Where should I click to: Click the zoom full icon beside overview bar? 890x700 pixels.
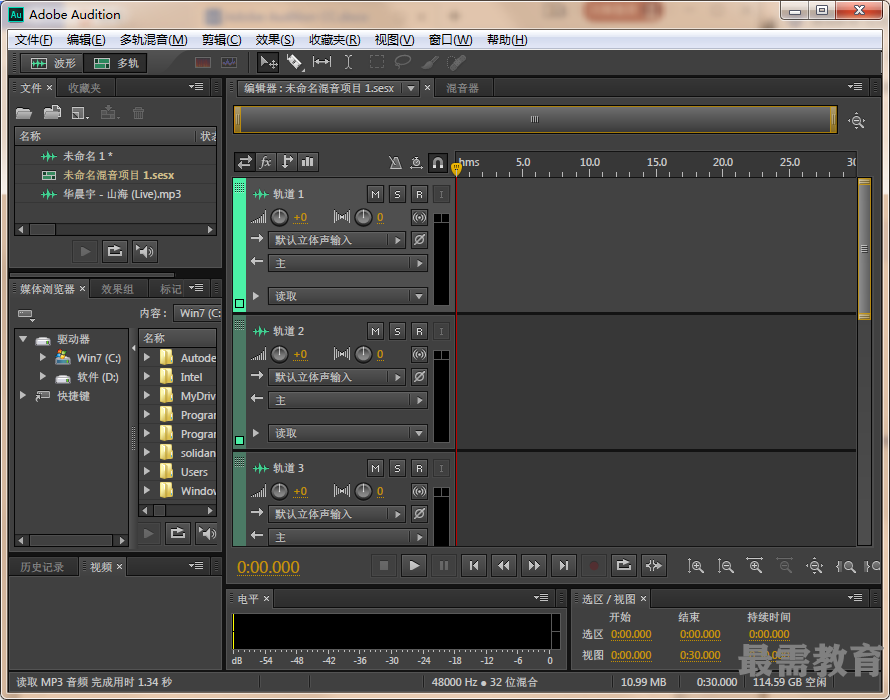coord(857,121)
